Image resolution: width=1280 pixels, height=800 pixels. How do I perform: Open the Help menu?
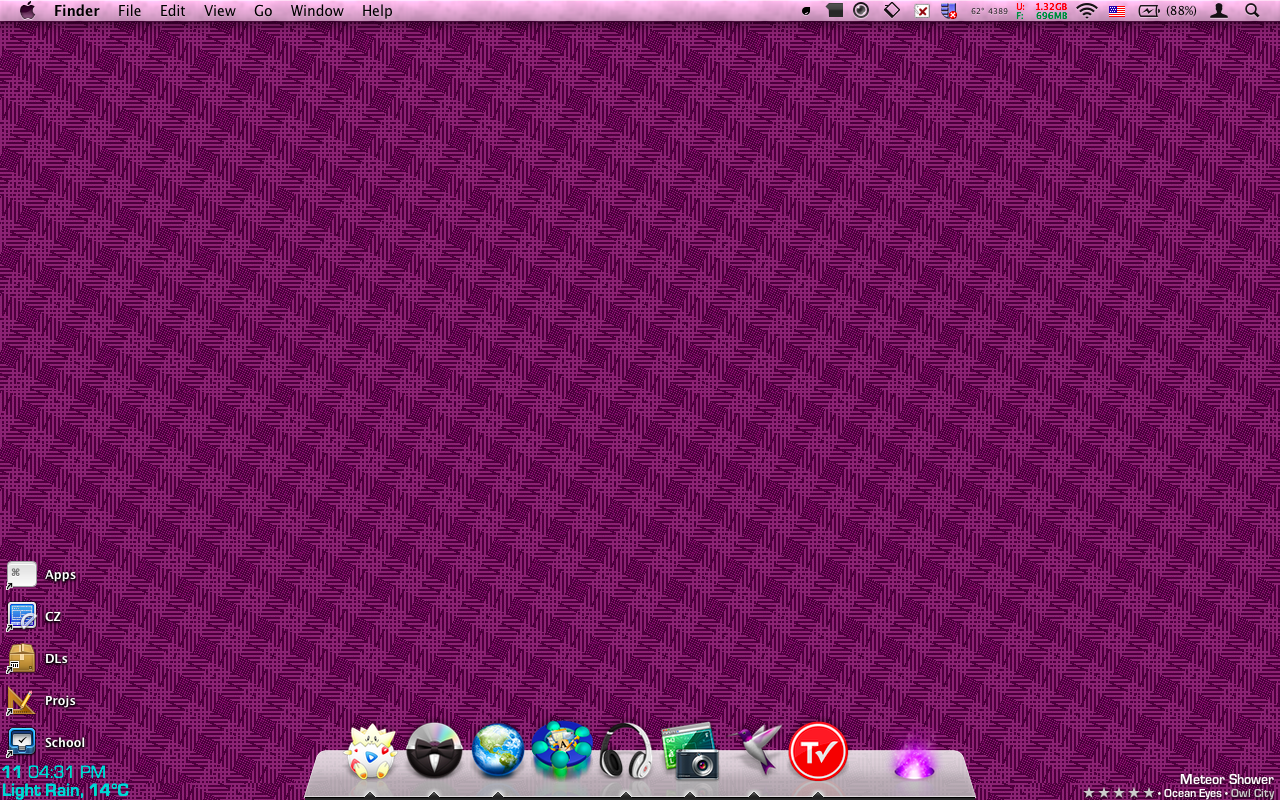tap(377, 11)
